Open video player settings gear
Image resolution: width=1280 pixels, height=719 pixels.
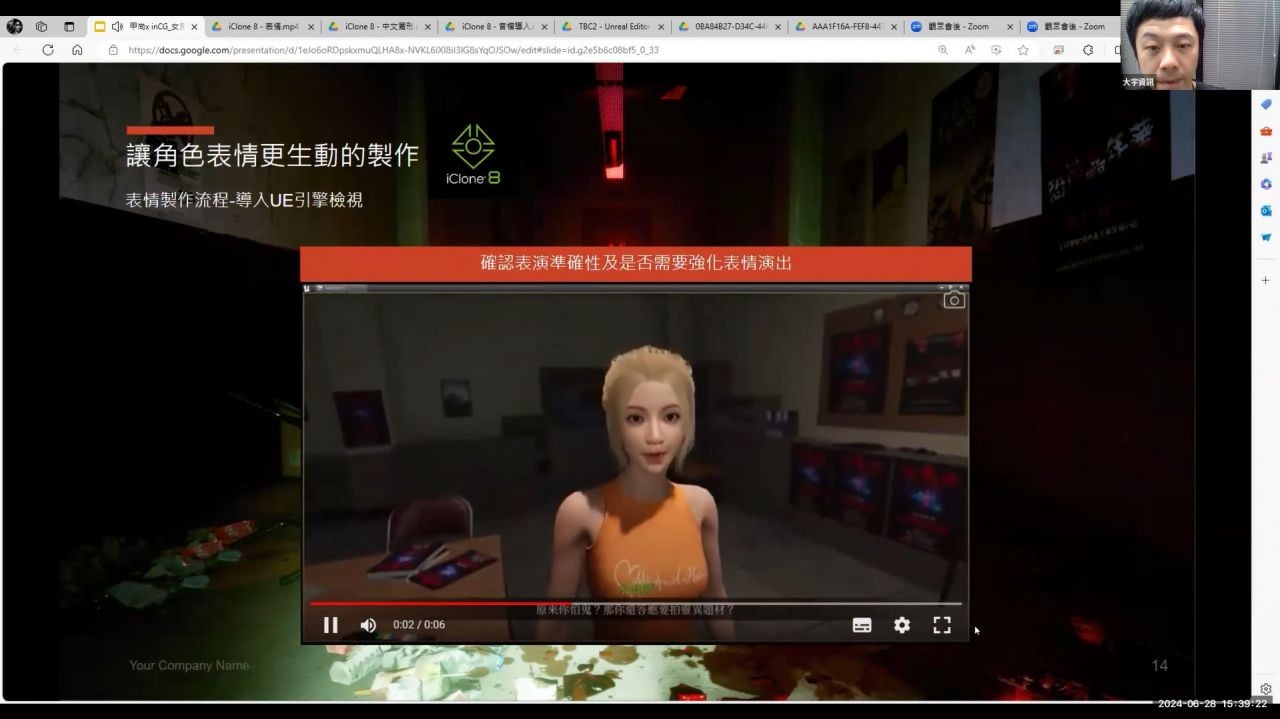tap(902, 625)
